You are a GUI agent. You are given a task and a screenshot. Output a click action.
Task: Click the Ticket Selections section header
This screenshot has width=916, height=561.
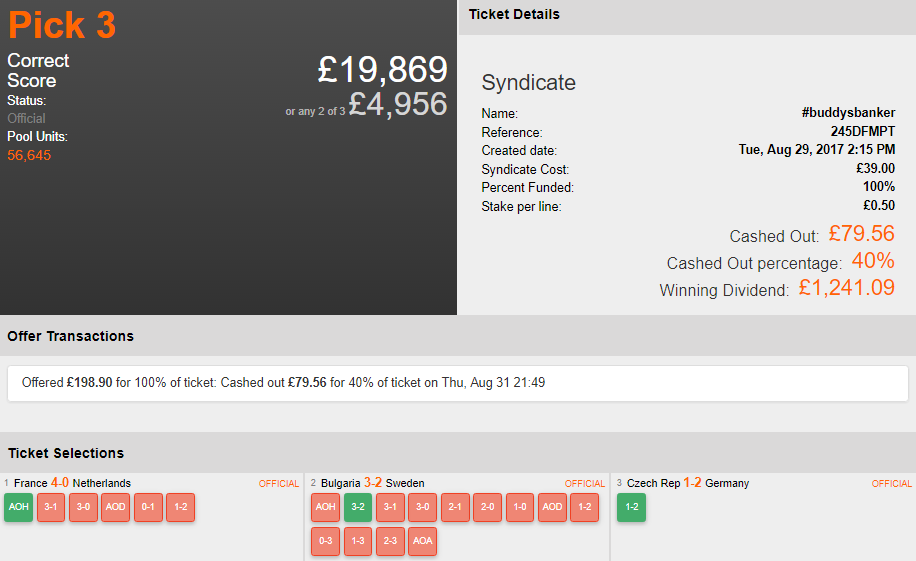tap(66, 453)
